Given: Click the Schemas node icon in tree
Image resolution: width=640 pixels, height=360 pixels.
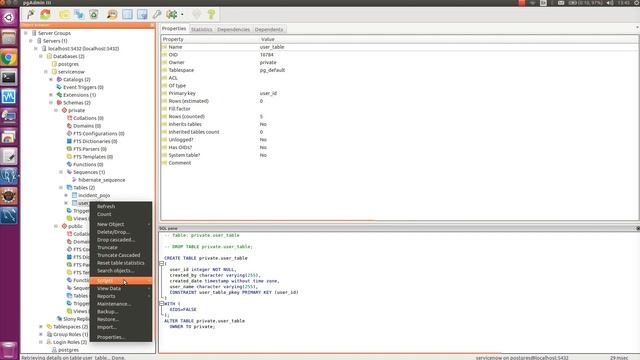Looking at the screenshot, I should click(59, 102).
